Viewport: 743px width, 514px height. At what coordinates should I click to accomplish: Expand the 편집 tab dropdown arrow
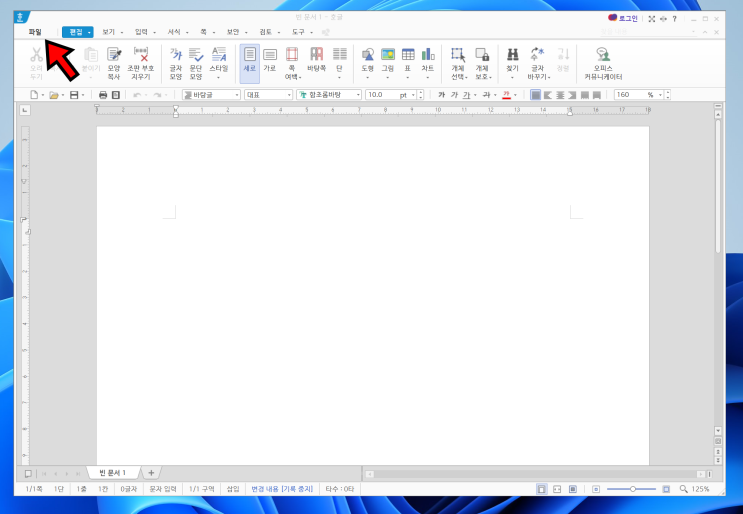pyautogui.click(x=89, y=32)
